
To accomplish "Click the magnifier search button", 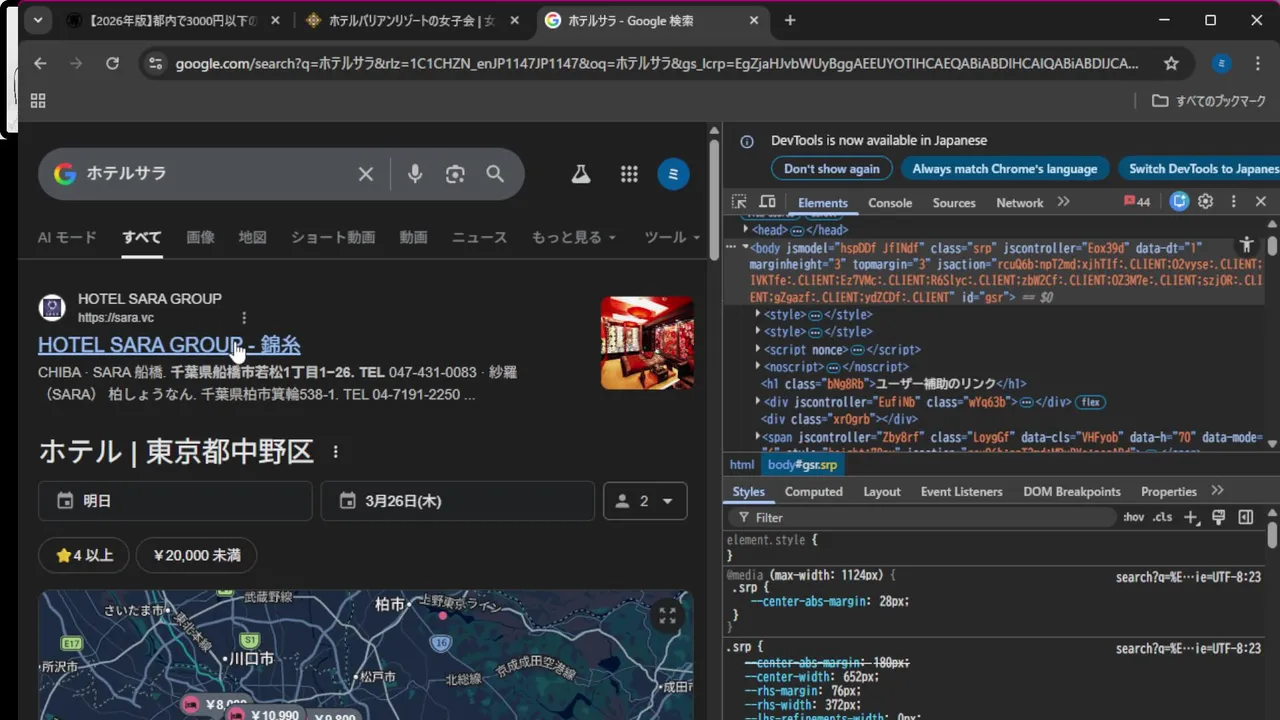I will click(x=495, y=174).
